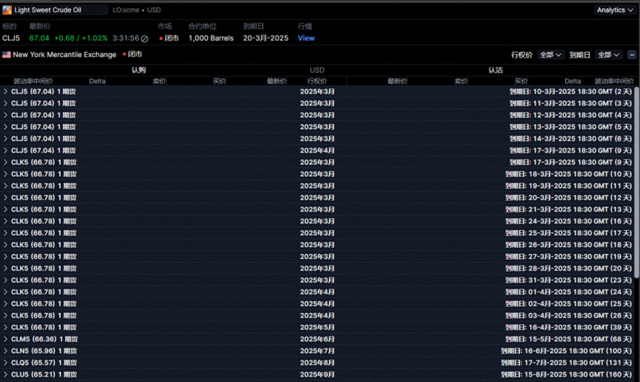Sort by Delta column under 认沽
Image resolution: width=640 pixels, height=382 pixels.
click(x=573, y=81)
